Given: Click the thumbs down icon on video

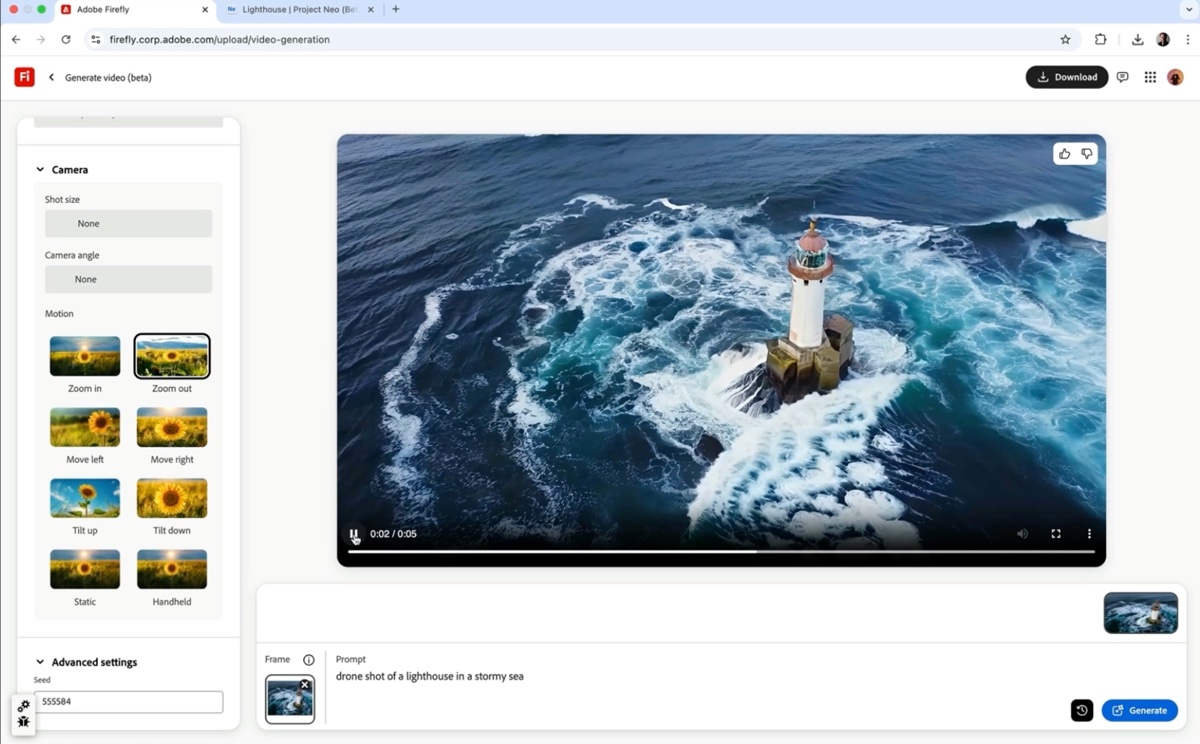Looking at the screenshot, I should point(1087,154).
